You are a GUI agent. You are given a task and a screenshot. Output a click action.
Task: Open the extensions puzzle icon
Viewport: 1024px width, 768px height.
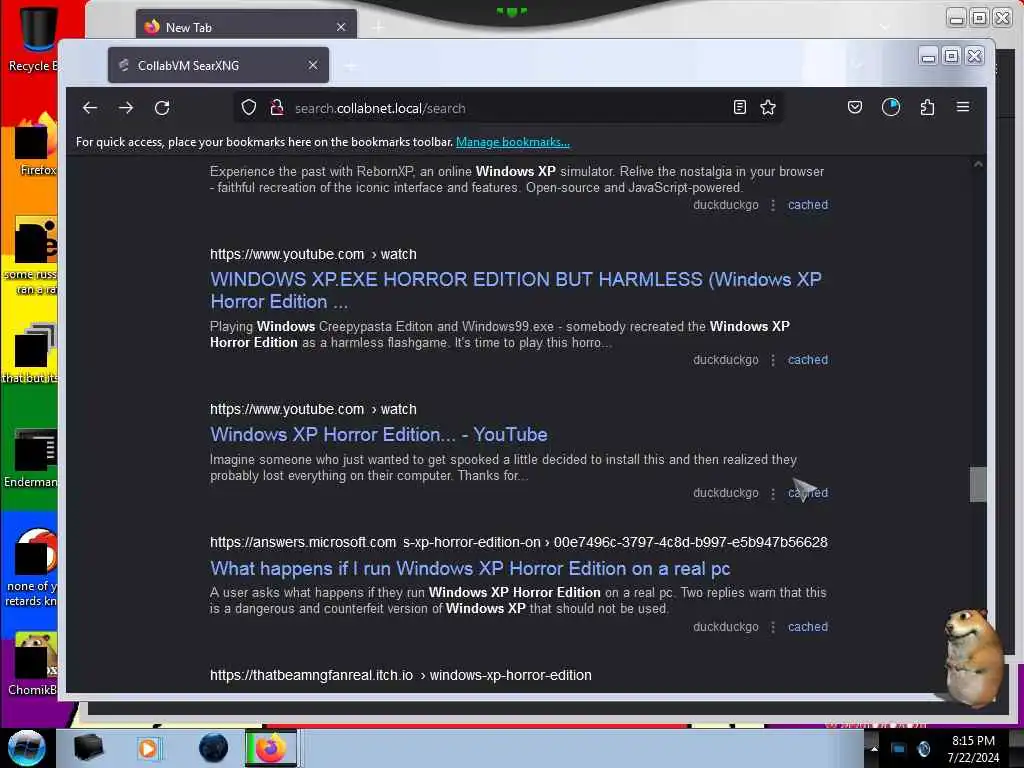pos(927,107)
